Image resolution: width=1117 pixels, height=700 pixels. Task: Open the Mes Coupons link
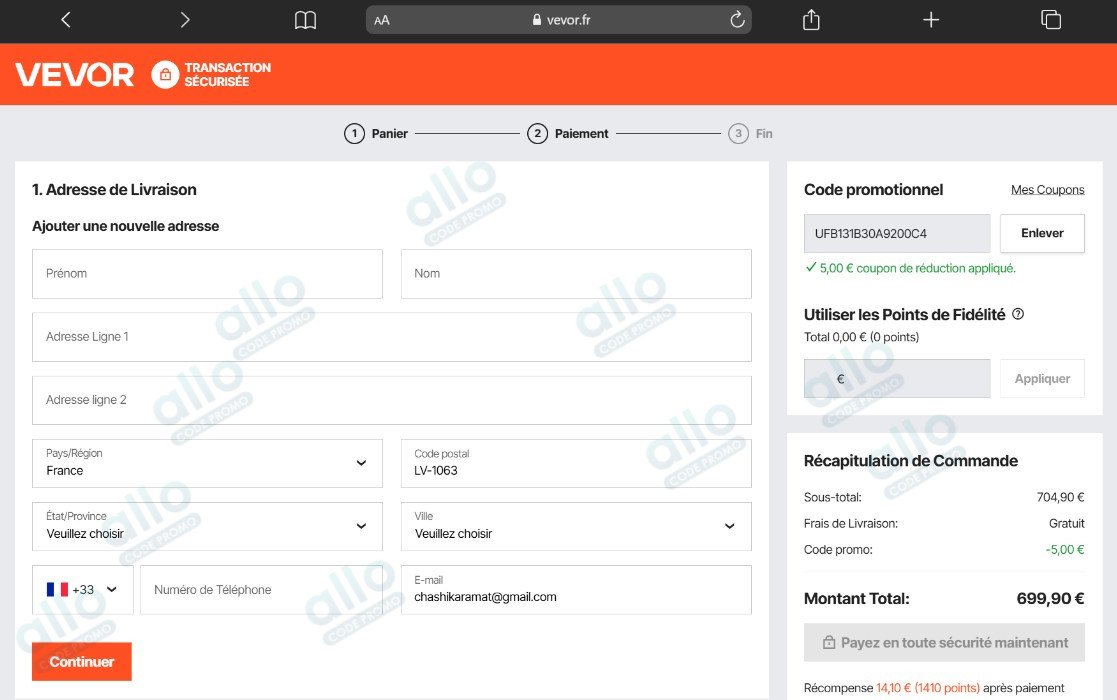[x=1047, y=189]
